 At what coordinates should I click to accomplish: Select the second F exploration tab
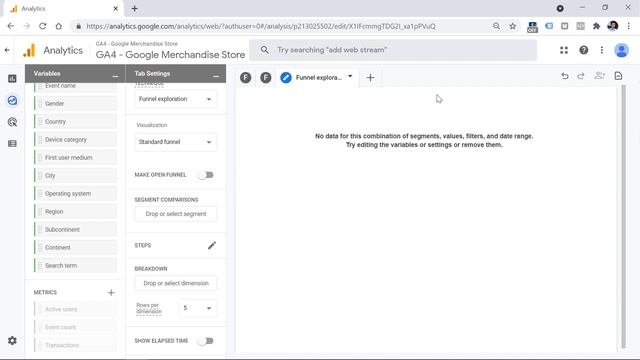[266, 78]
